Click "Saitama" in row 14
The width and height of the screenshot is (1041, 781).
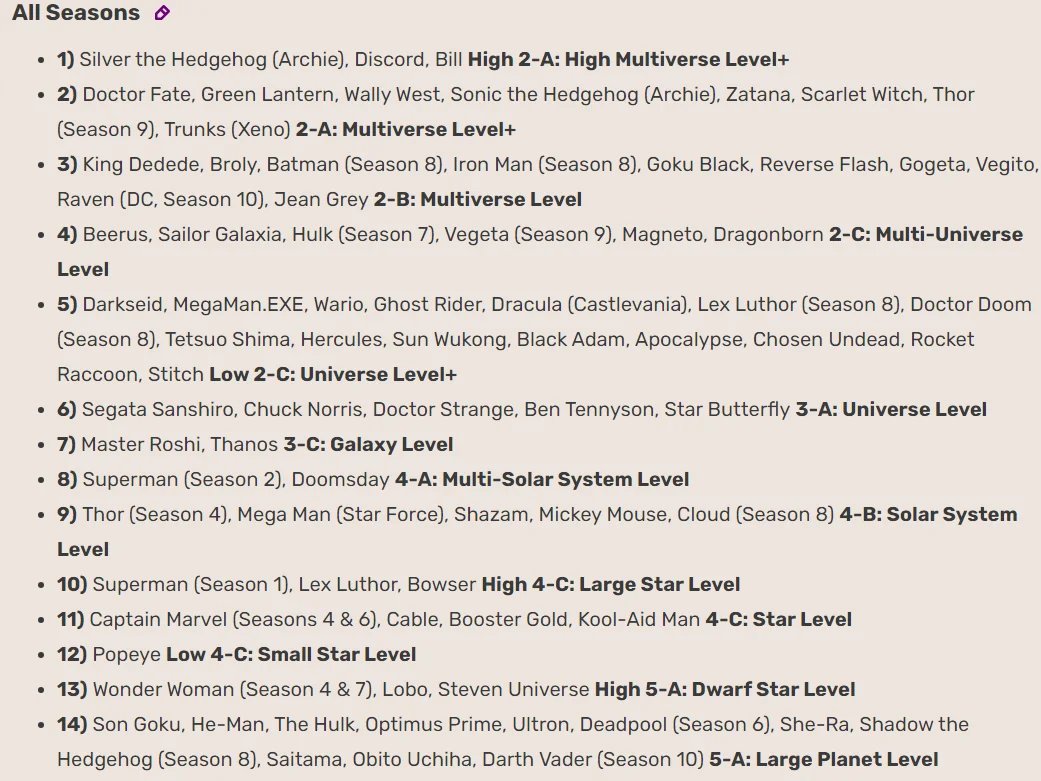303,759
